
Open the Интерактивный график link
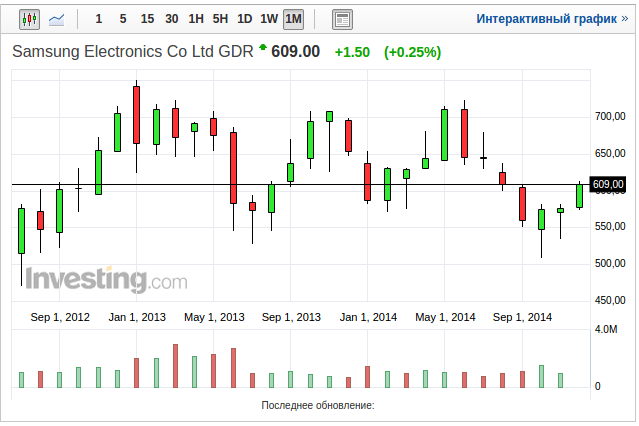(x=552, y=19)
